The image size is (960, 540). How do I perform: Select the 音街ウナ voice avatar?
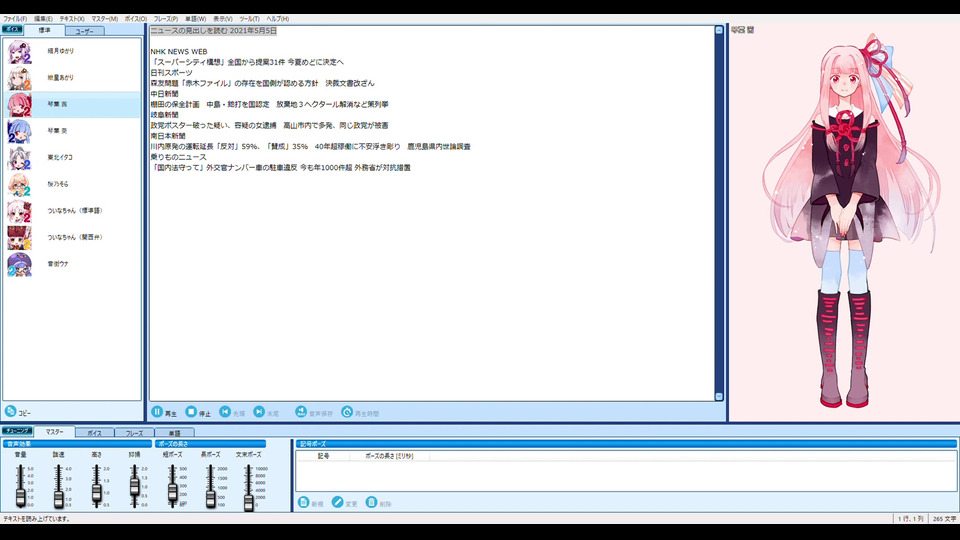tap(20, 264)
